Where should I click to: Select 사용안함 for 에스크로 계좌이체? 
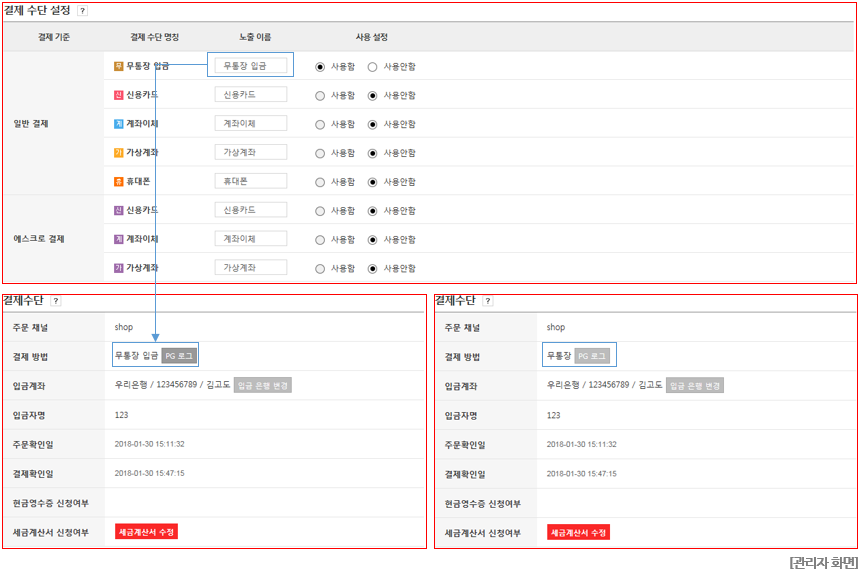pos(373,240)
